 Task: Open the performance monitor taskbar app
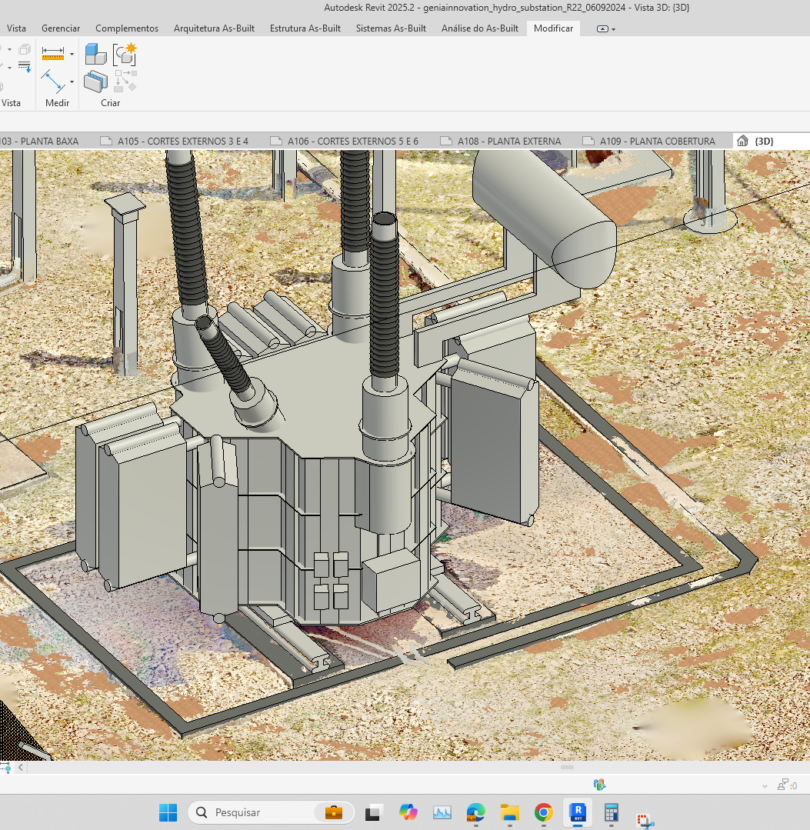point(442,812)
